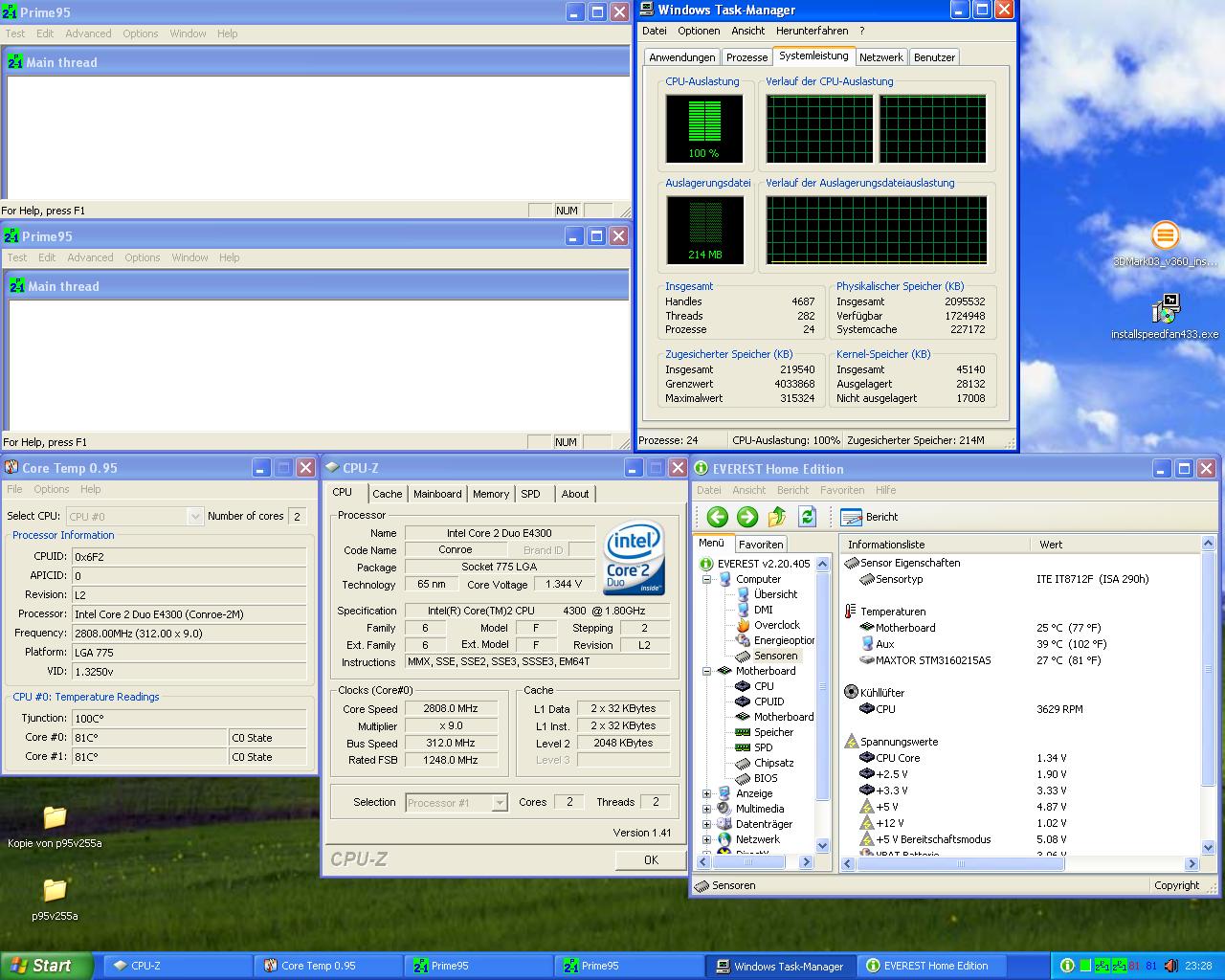Open the Cache tab in CPU-Z
Image resolution: width=1225 pixels, height=980 pixels.
click(387, 494)
